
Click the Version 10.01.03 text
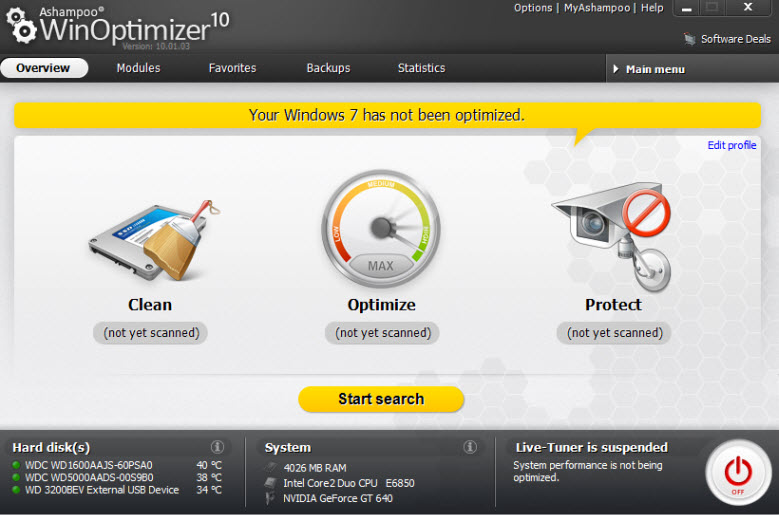[156, 46]
